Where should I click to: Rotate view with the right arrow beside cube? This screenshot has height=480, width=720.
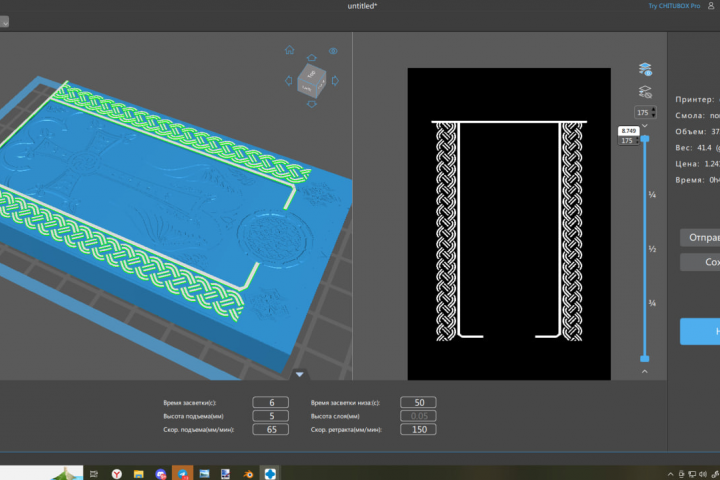[335, 81]
